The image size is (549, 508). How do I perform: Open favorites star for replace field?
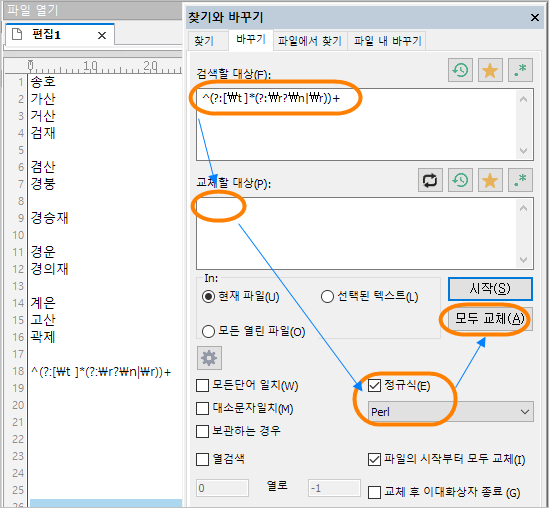point(490,180)
